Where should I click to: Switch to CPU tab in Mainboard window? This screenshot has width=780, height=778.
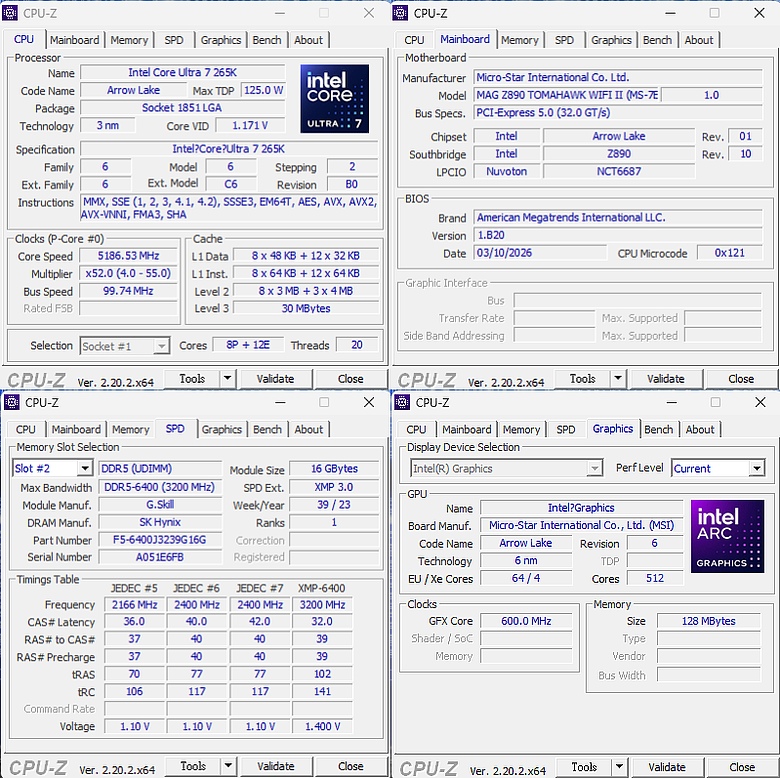pyautogui.click(x=414, y=40)
